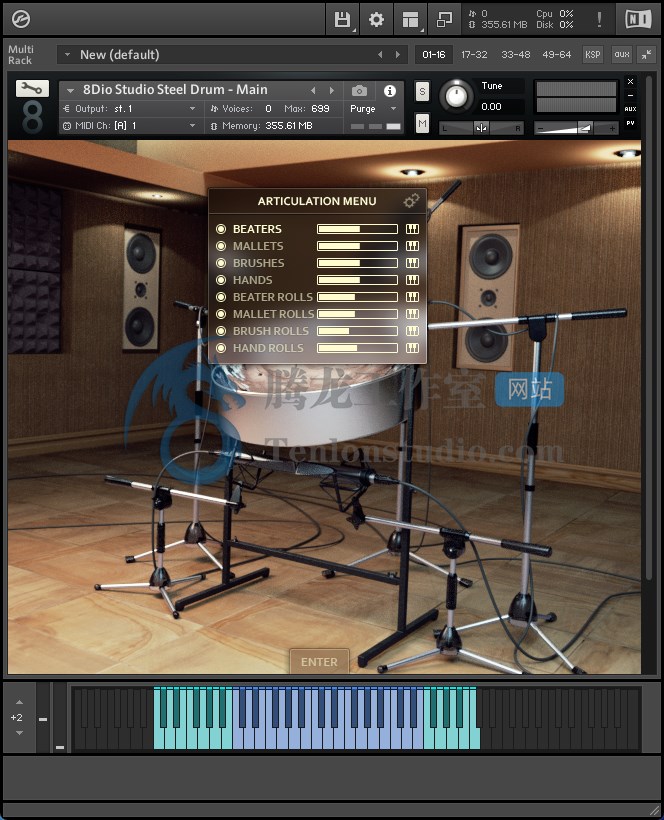
Task: Open the Purge dropdown menu
Action: (372, 109)
